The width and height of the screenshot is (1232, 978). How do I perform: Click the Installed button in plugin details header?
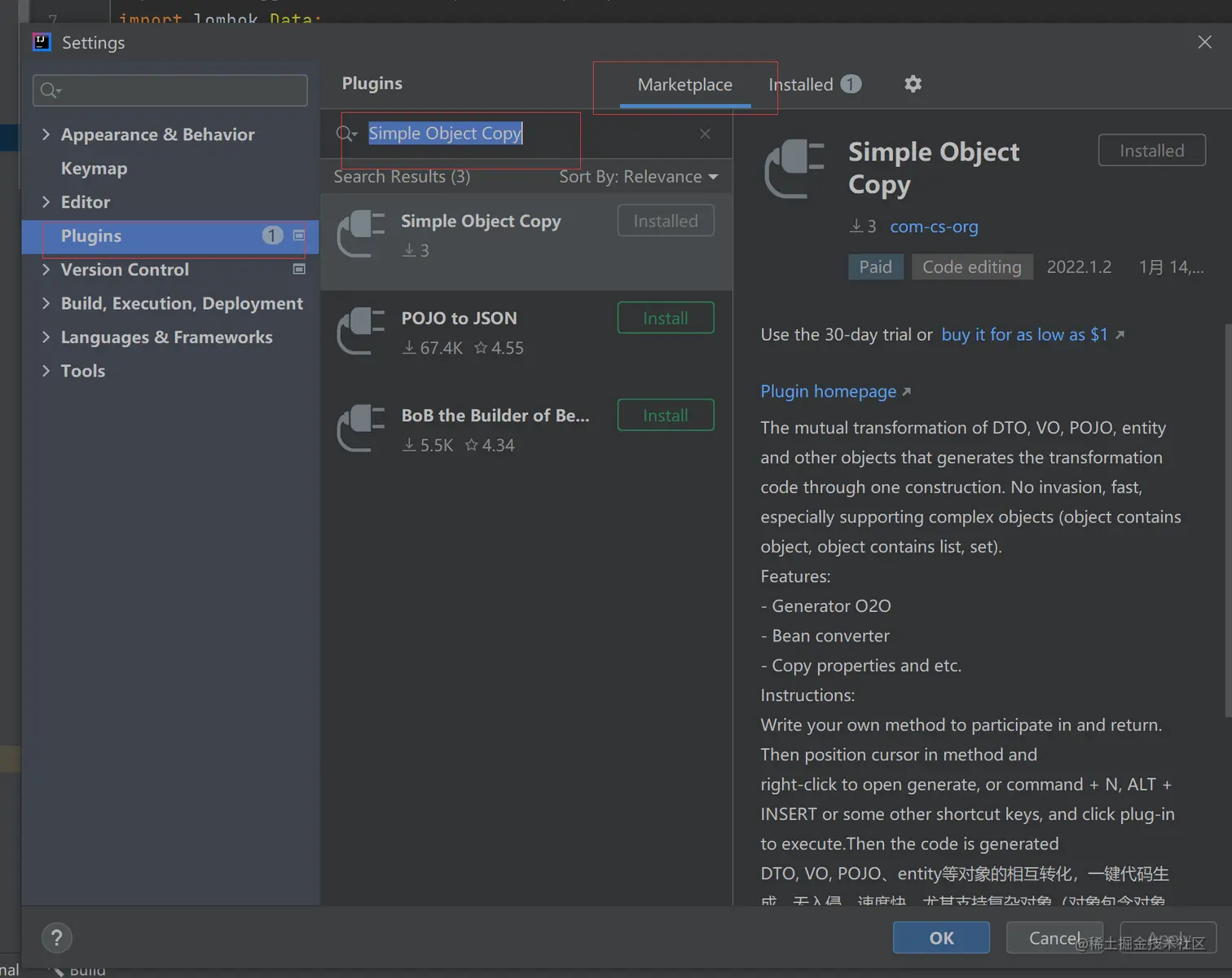[x=1151, y=151]
